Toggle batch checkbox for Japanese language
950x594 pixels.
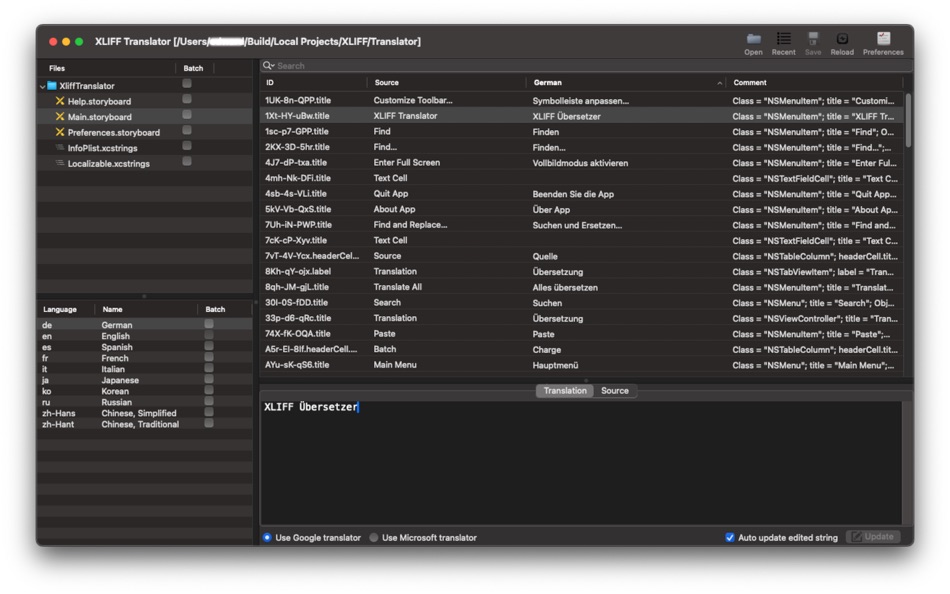tap(209, 379)
